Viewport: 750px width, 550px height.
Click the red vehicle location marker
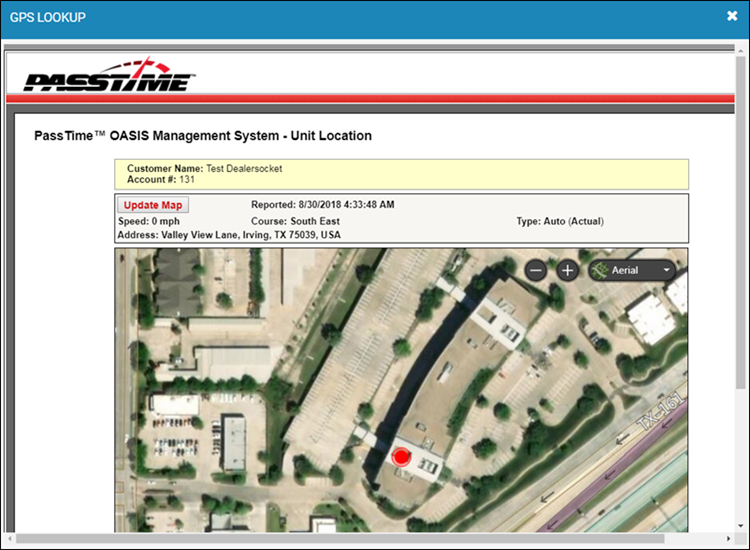click(401, 457)
